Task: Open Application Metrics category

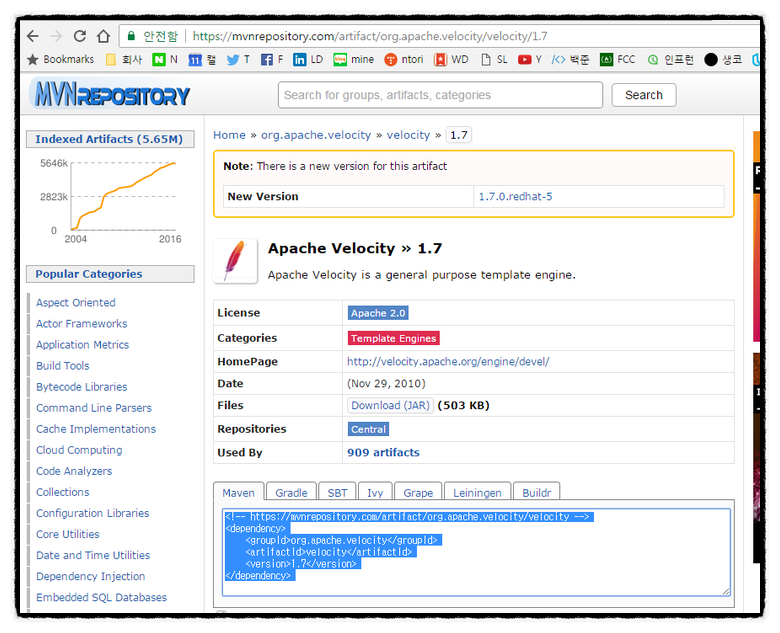Action: pyautogui.click(x=83, y=344)
